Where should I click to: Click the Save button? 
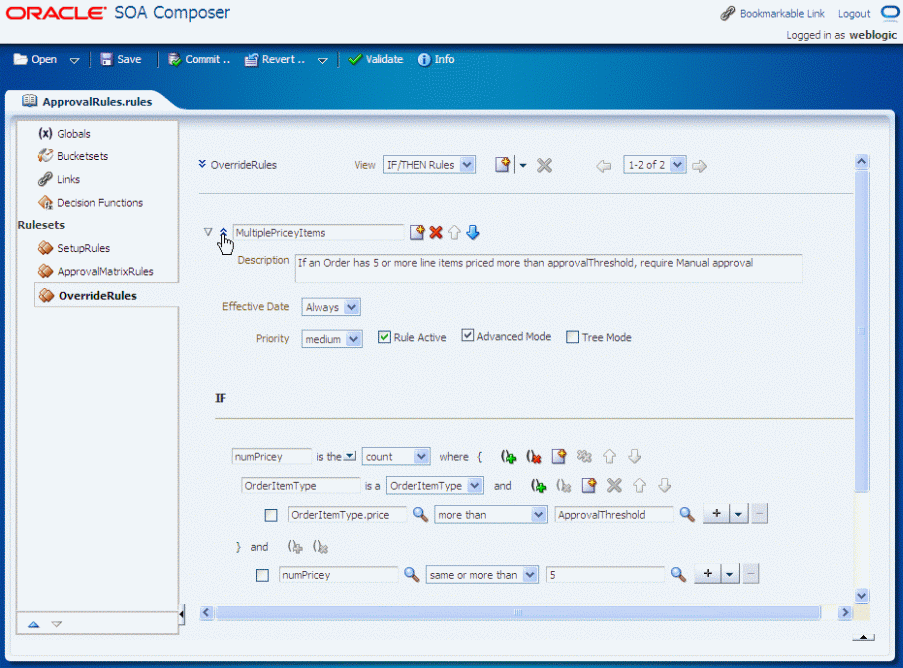pos(121,59)
